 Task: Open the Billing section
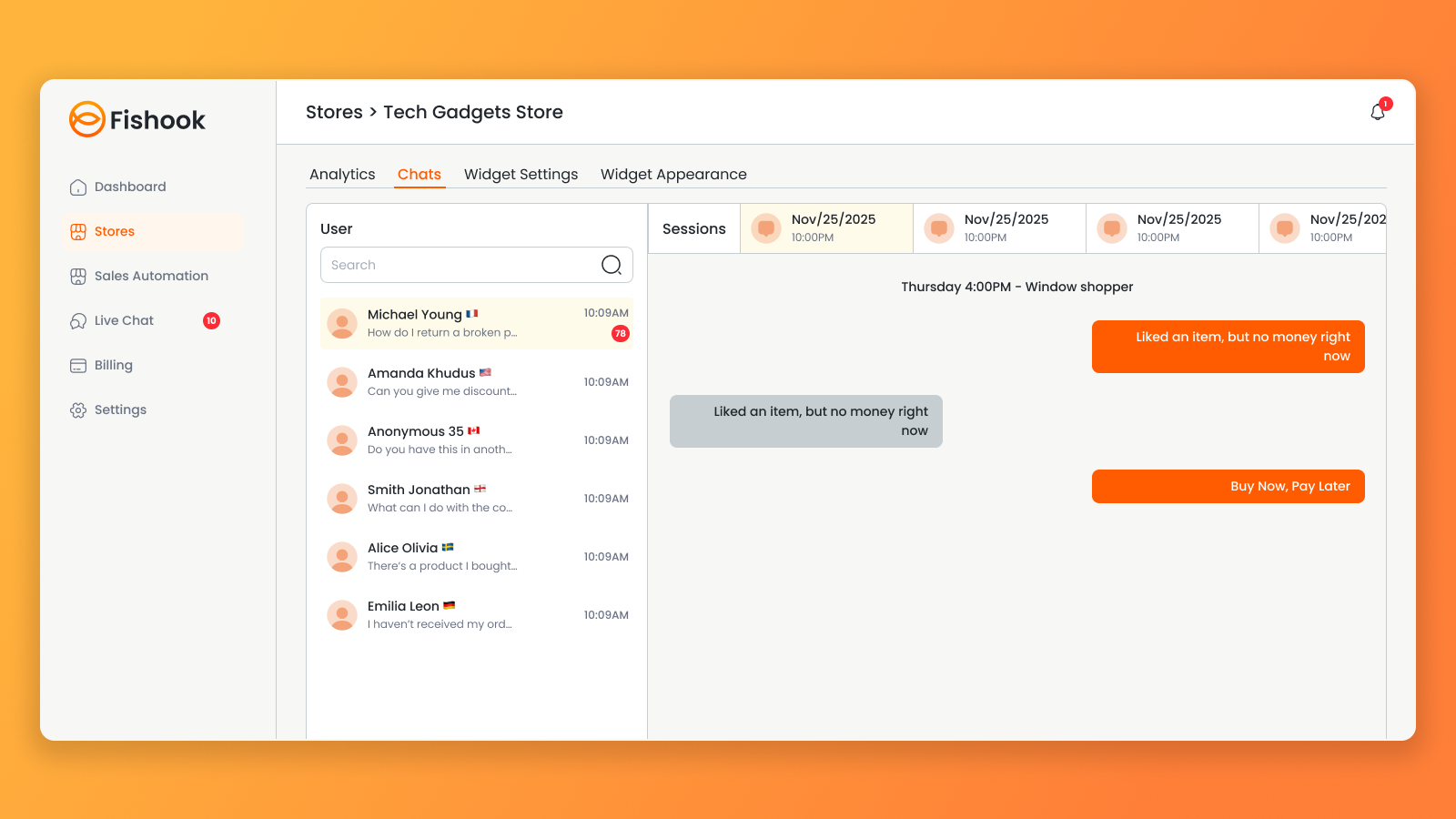[113, 365]
